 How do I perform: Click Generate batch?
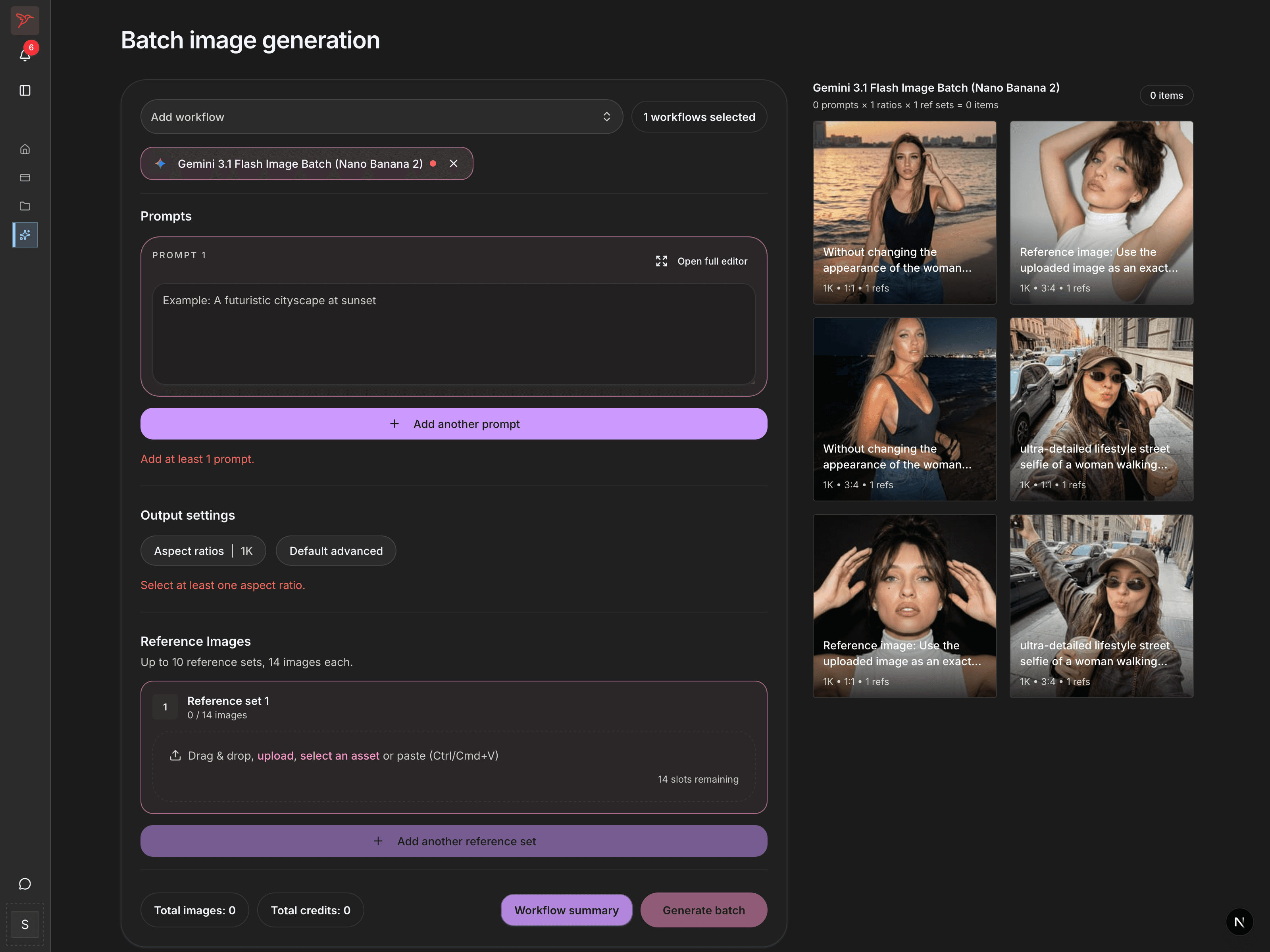(x=703, y=910)
